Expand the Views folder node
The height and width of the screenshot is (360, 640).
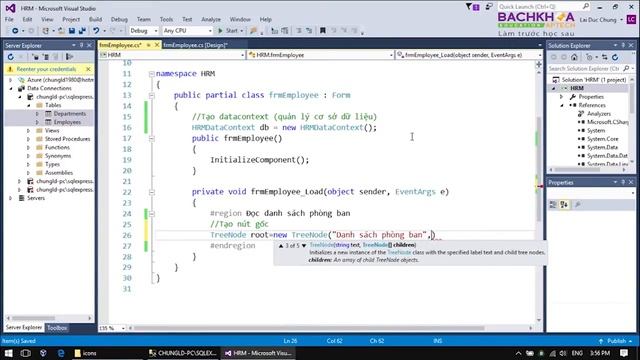28,131
